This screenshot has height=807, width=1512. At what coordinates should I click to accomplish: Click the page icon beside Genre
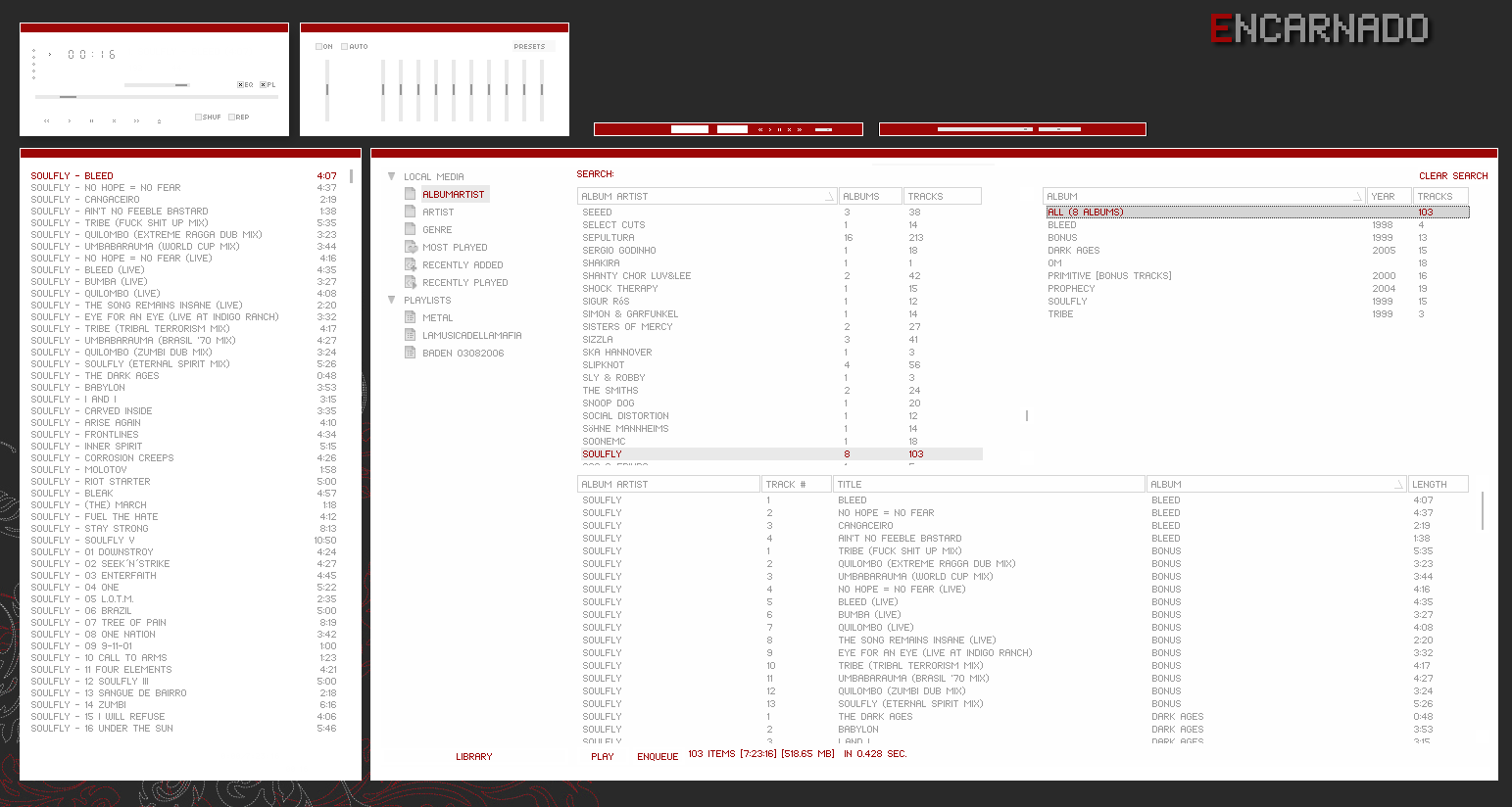tap(411, 229)
